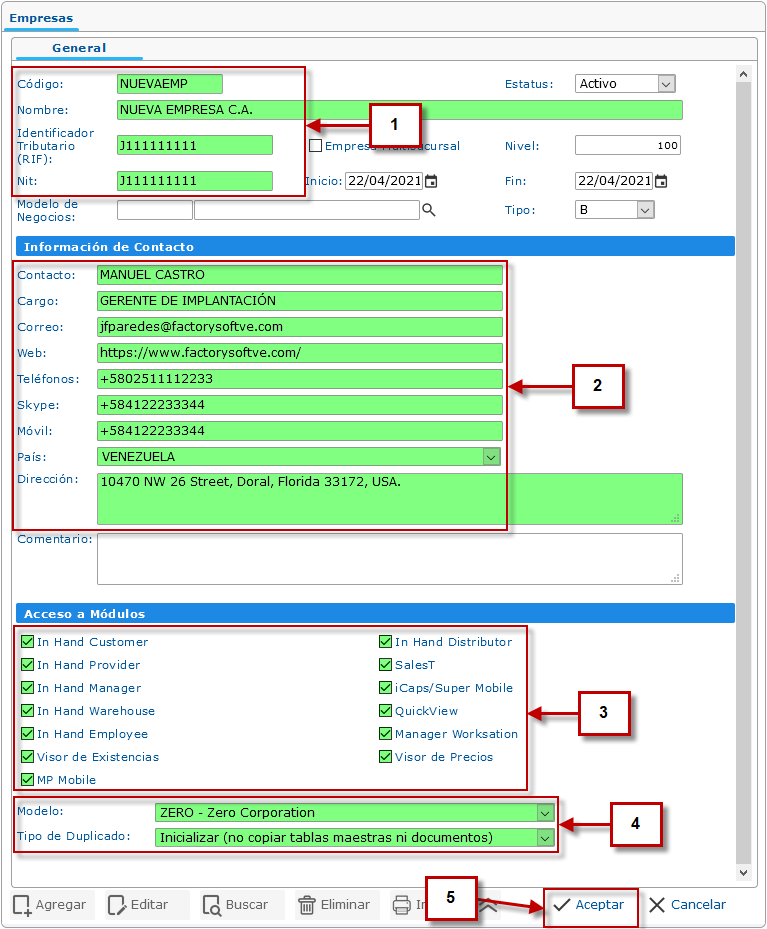767x929 pixels.
Task: Click the Skype input field
Action: click(x=300, y=405)
